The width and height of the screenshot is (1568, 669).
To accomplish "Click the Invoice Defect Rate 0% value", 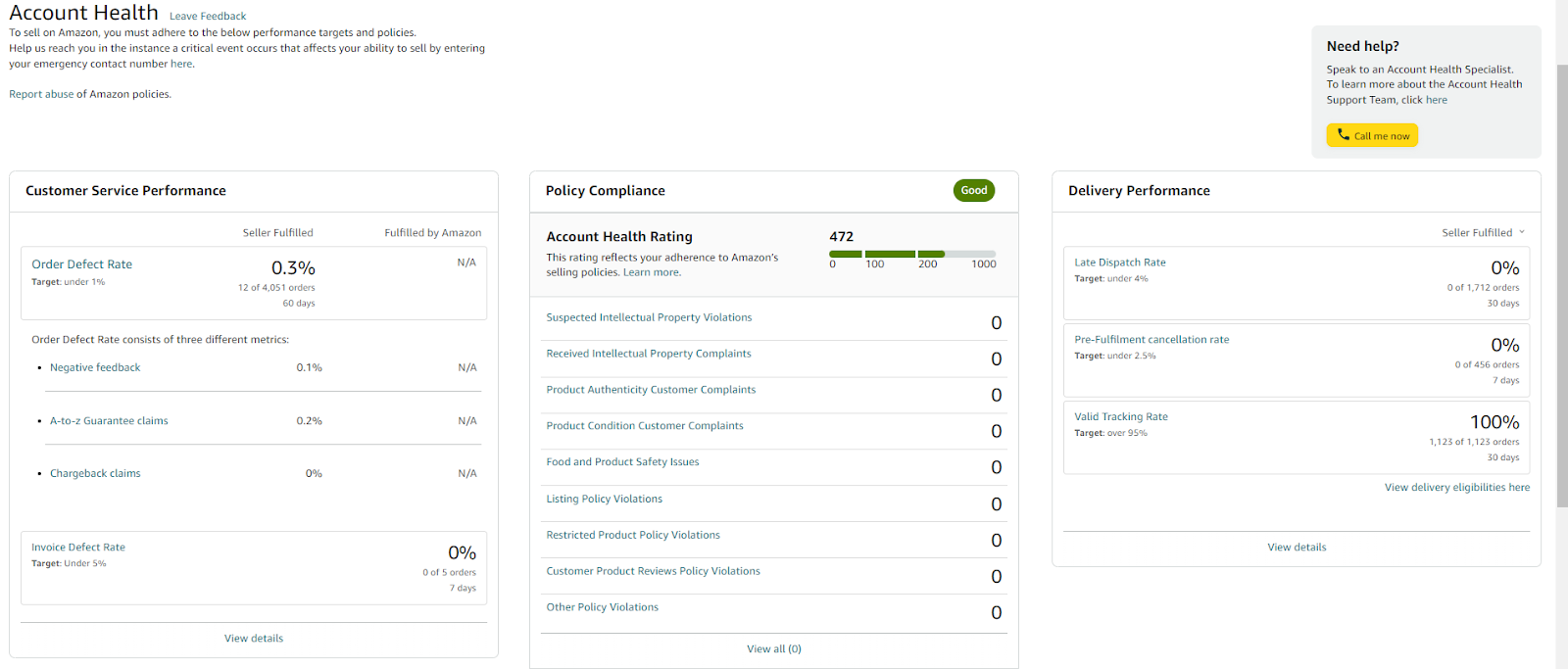I will click(x=462, y=553).
